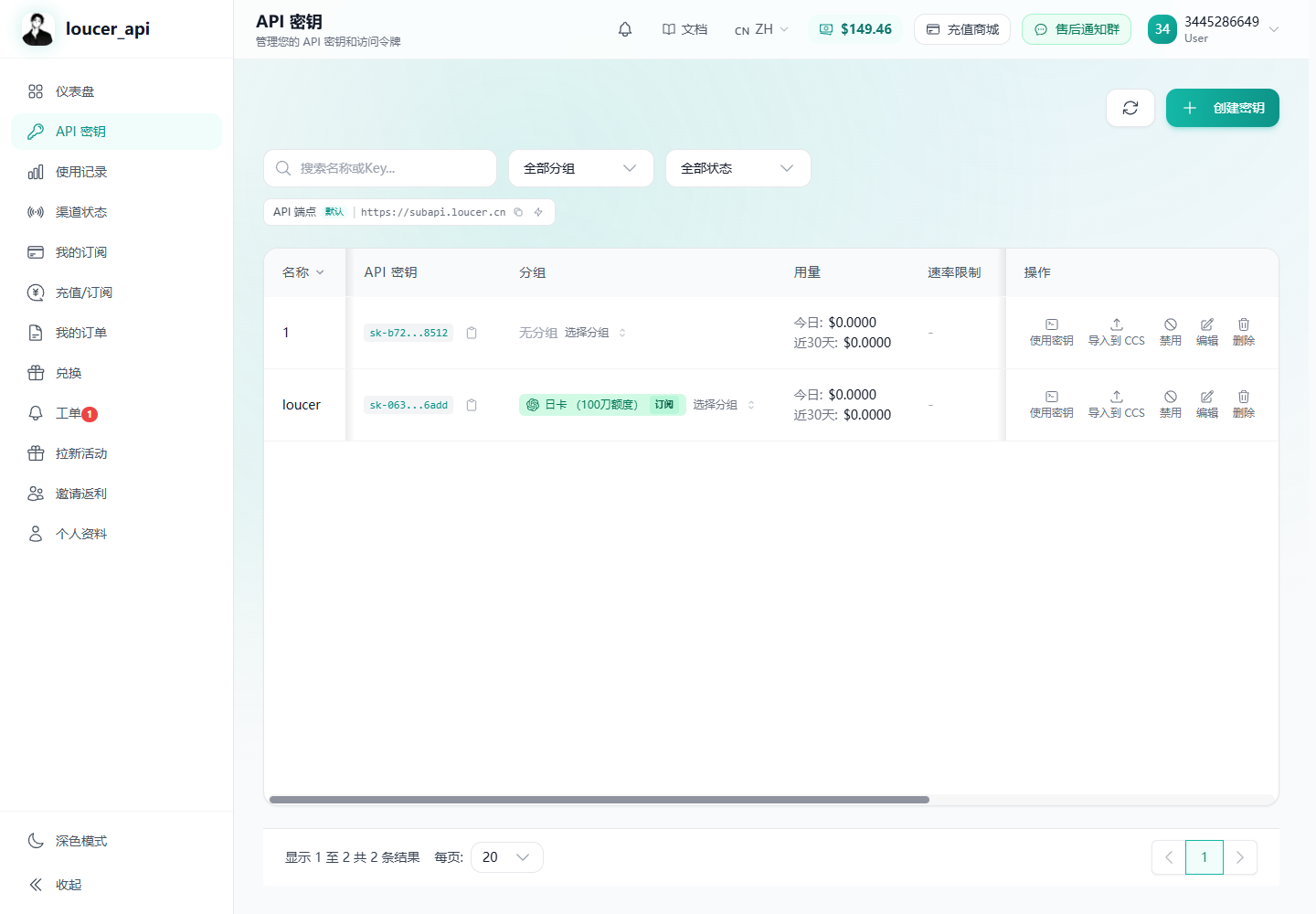
Task: Click the loucer_api avatar logo
Action: (37, 29)
